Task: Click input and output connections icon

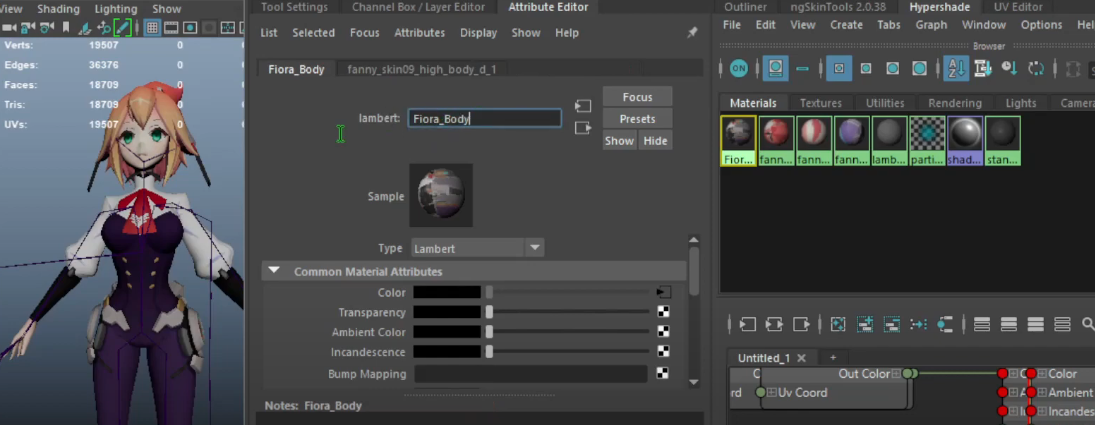Action: [774, 325]
